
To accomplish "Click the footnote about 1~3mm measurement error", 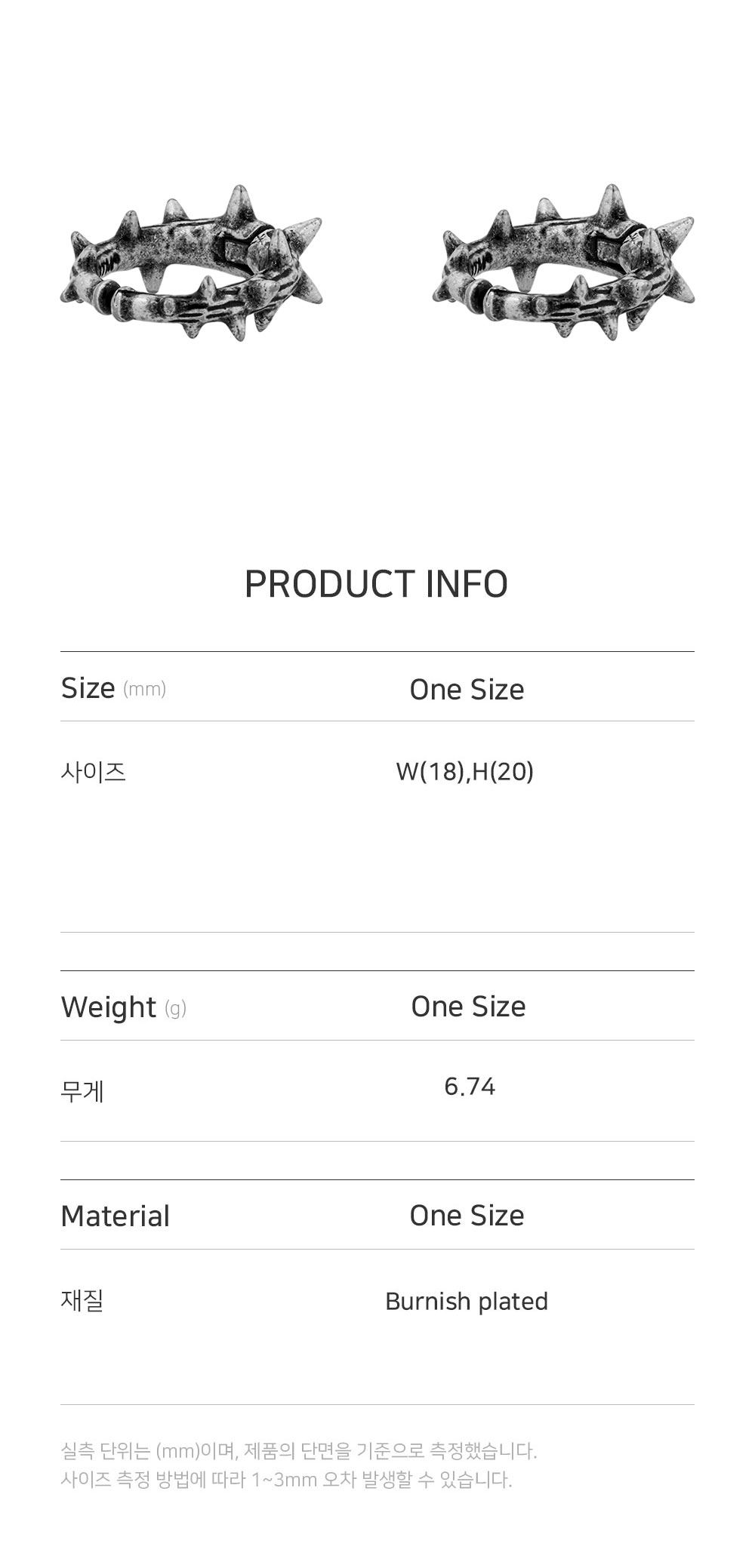I will pos(286,1480).
